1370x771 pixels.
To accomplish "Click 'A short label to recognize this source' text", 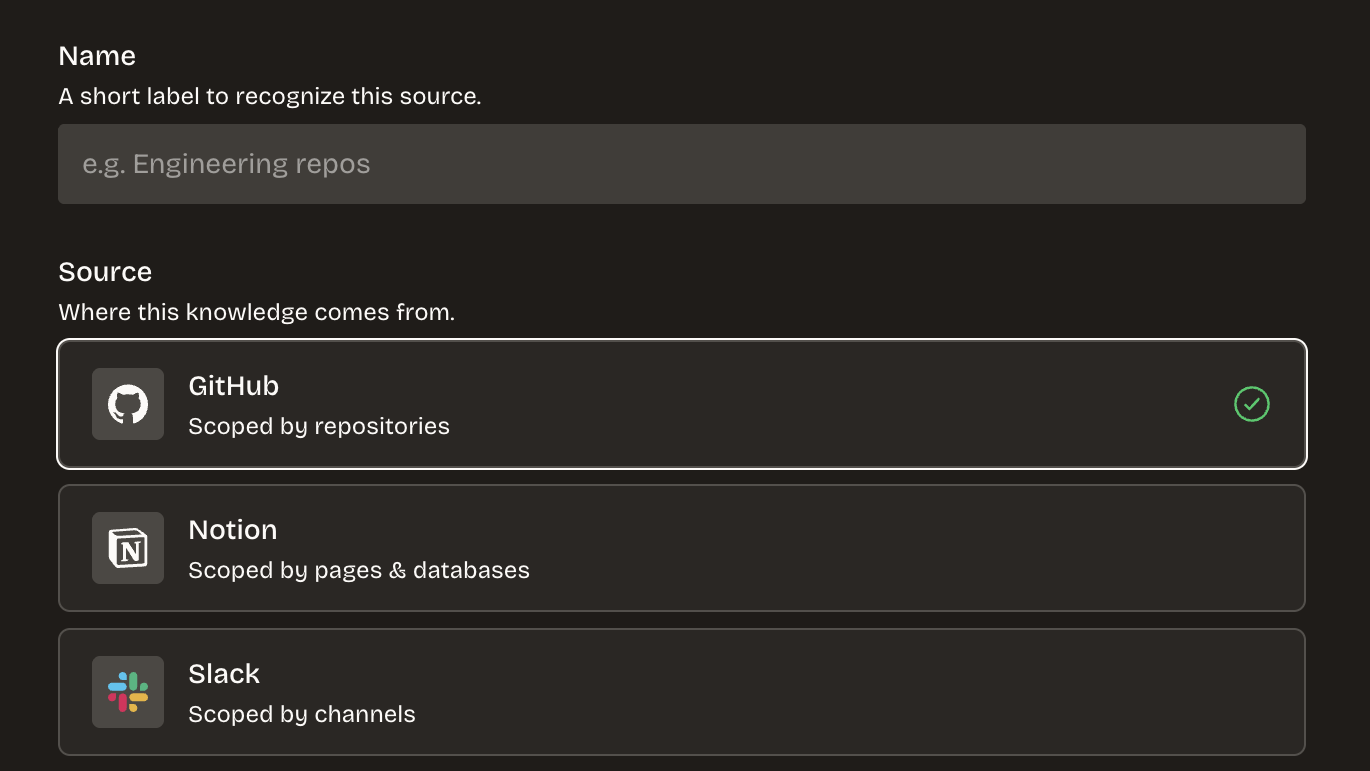I will 270,97.
